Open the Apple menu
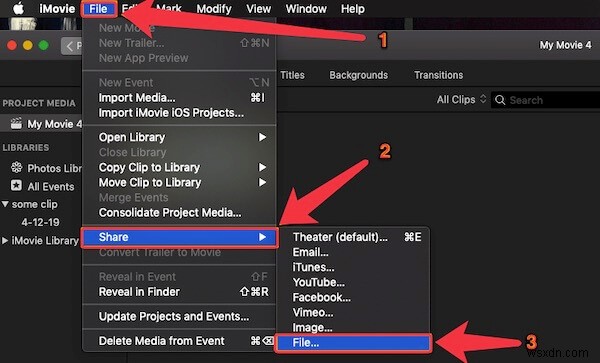The width and height of the screenshot is (600, 363). (18, 8)
